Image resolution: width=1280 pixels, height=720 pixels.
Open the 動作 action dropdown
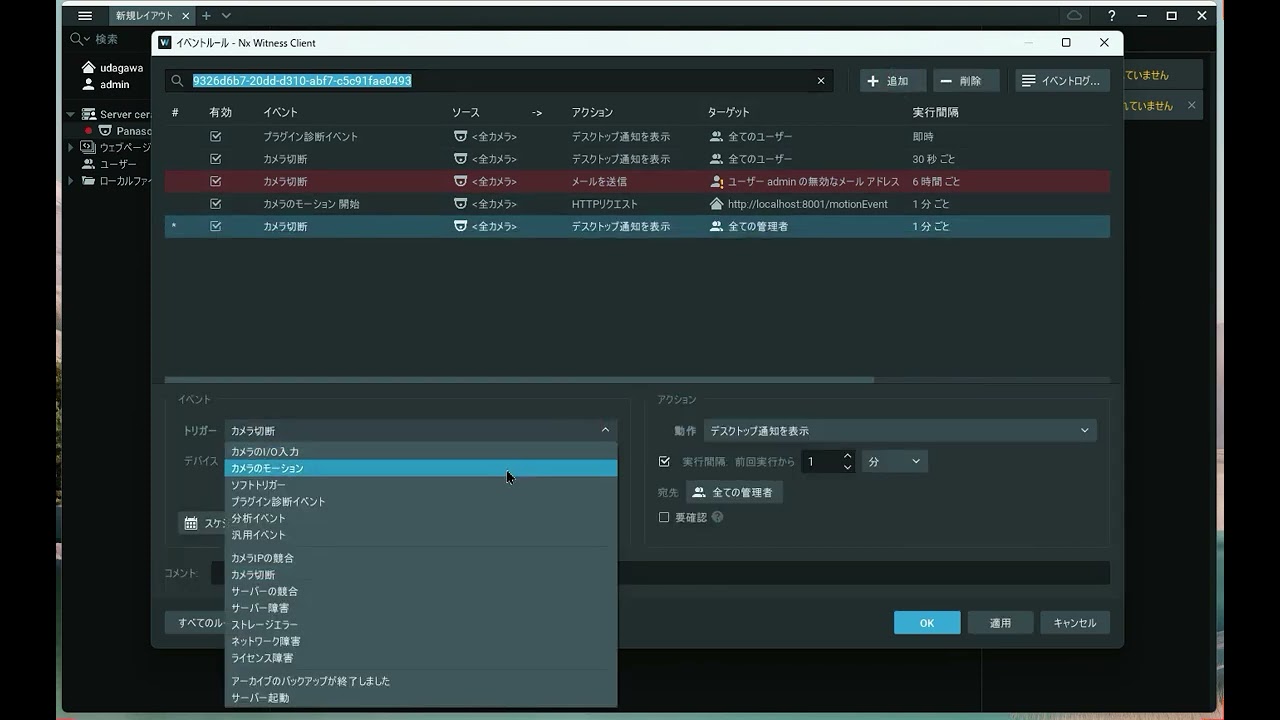click(x=898, y=430)
